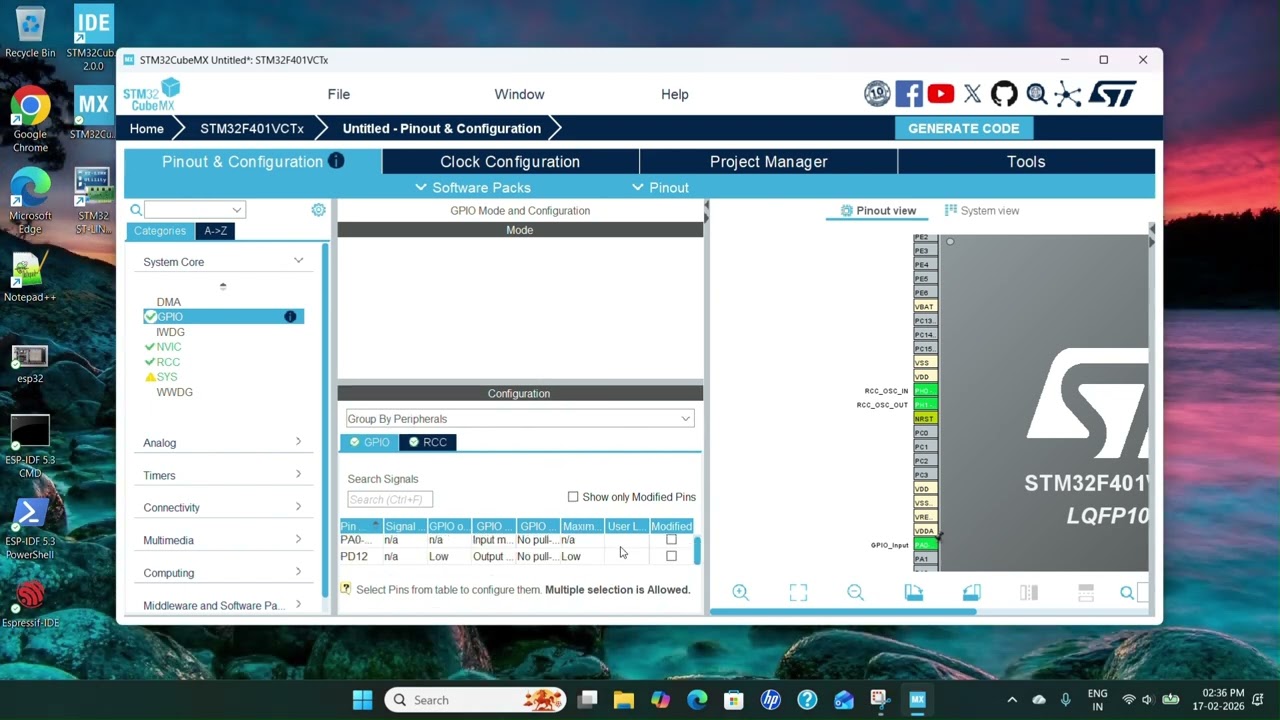Open File Explorer from the taskbar
Viewport: 1280px width, 720px height.
click(x=624, y=700)
